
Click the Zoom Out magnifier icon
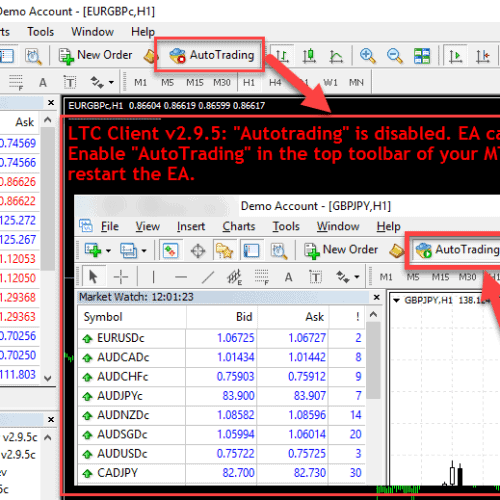(395, 56)
